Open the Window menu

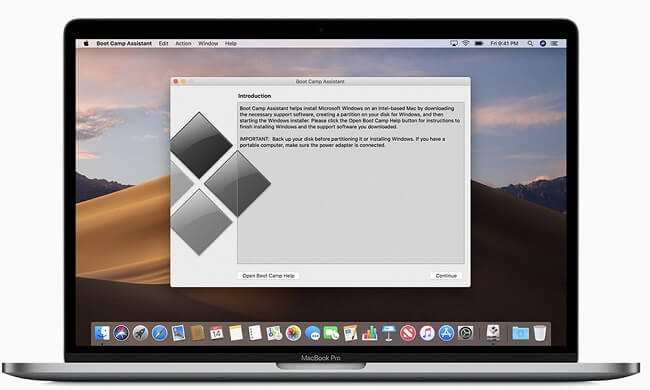click(x=208, y=43)
